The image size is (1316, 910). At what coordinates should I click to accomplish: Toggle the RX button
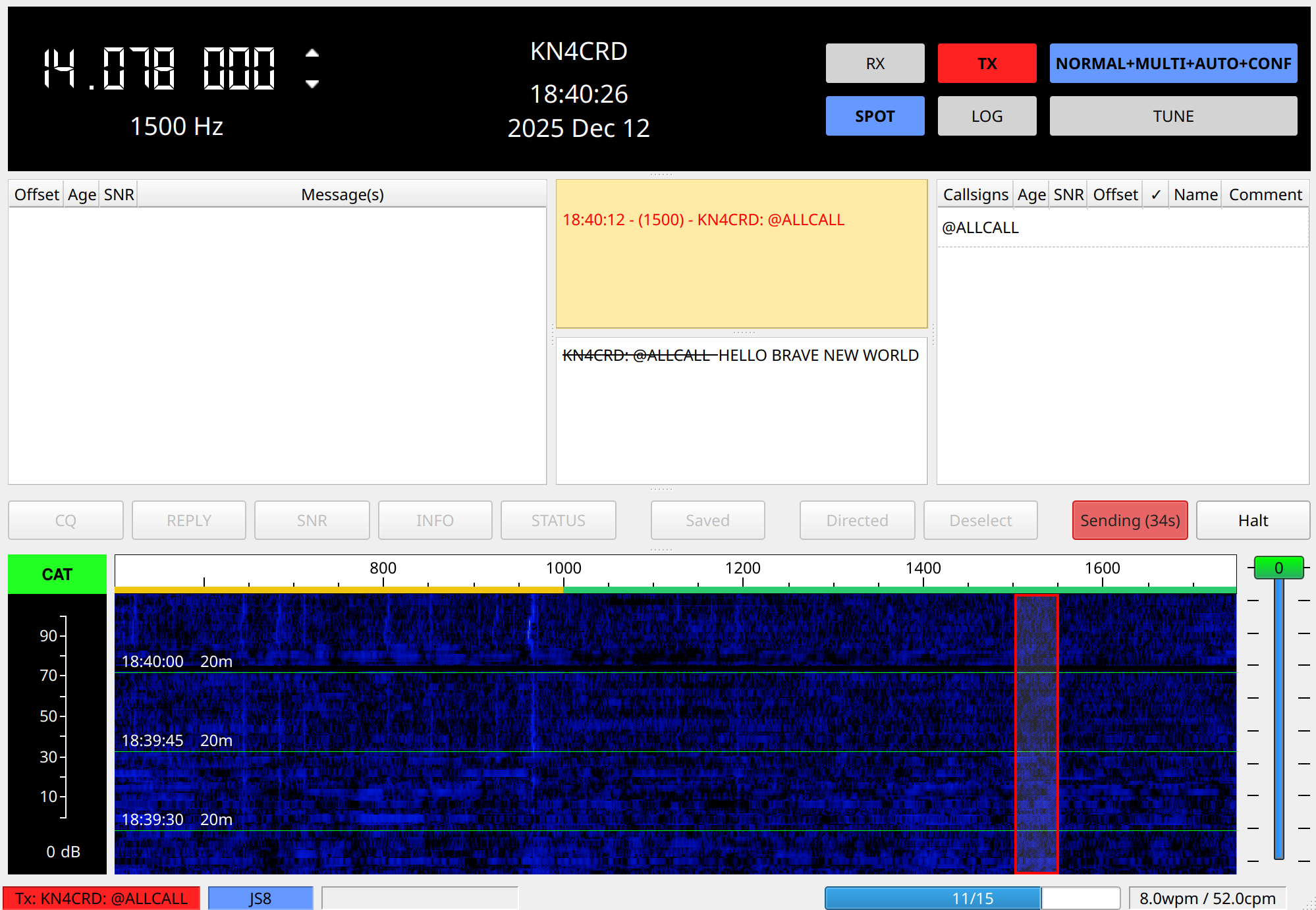pos(874,63)
